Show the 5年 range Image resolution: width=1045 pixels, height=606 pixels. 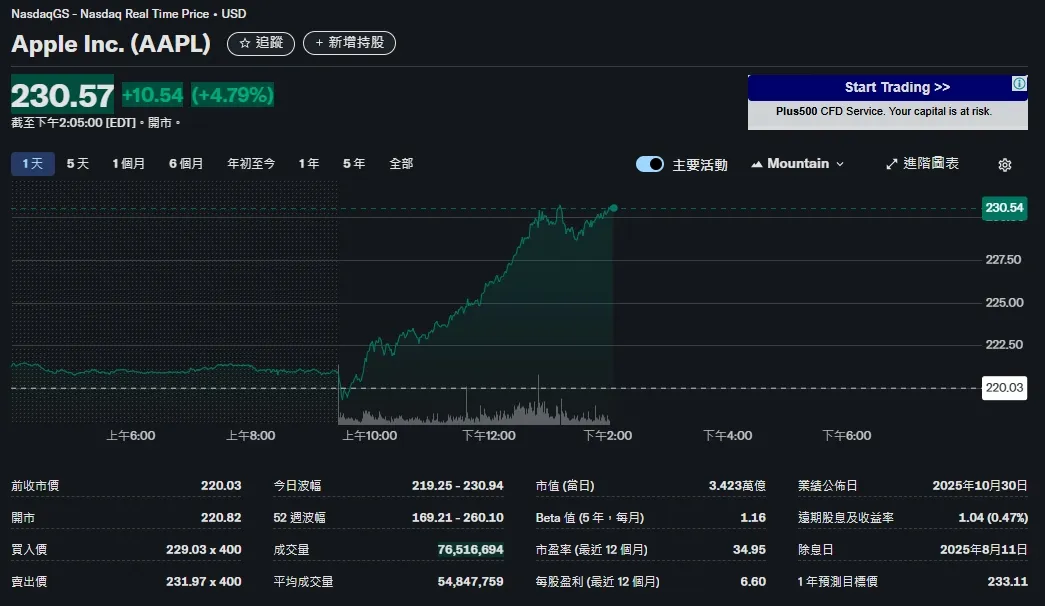(354, 164)
